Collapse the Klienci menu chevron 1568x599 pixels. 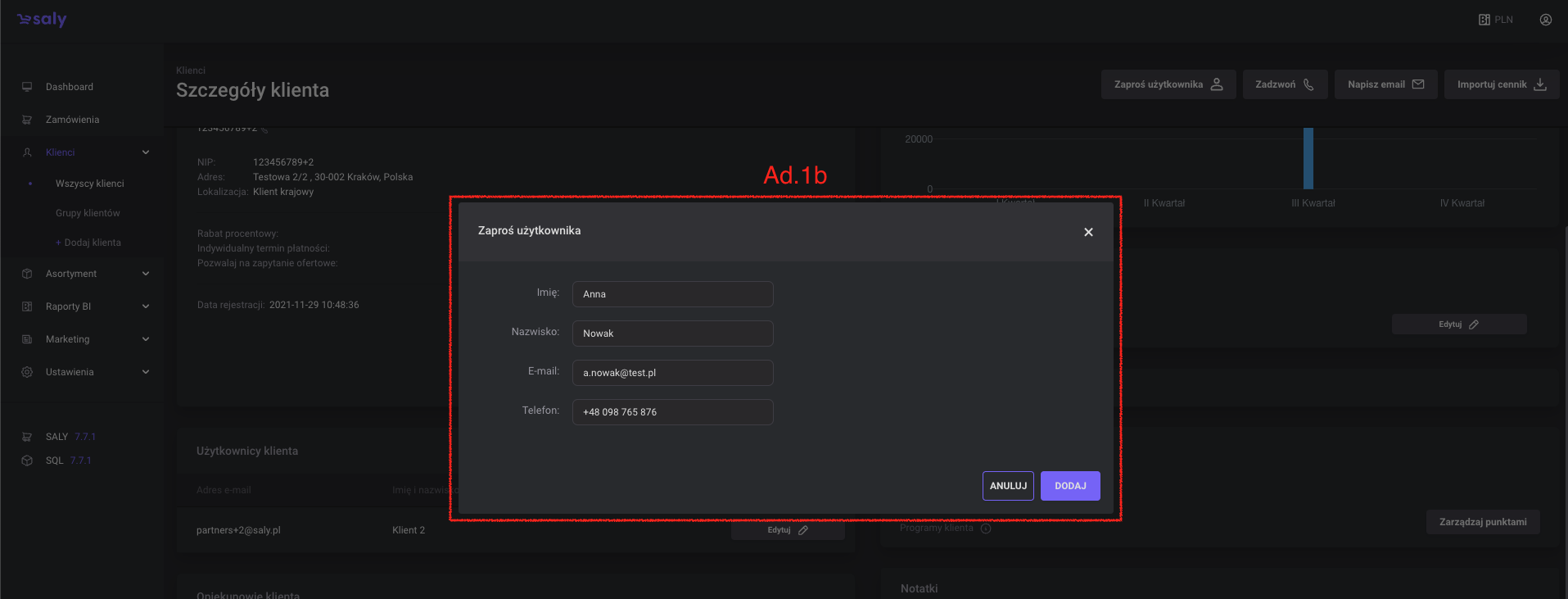[146, 152]
